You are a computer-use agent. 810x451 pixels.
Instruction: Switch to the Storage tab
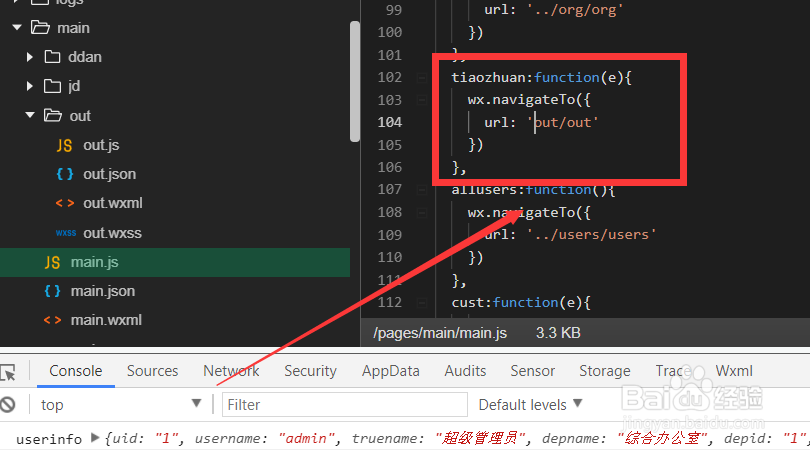coord(605,371)
